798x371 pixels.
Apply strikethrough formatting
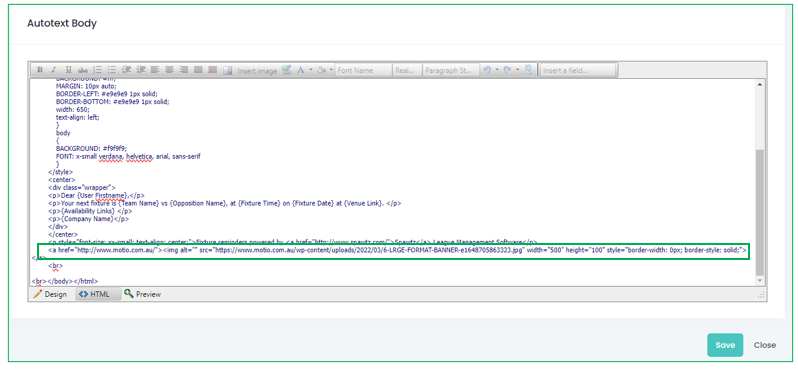pos(83,70)
